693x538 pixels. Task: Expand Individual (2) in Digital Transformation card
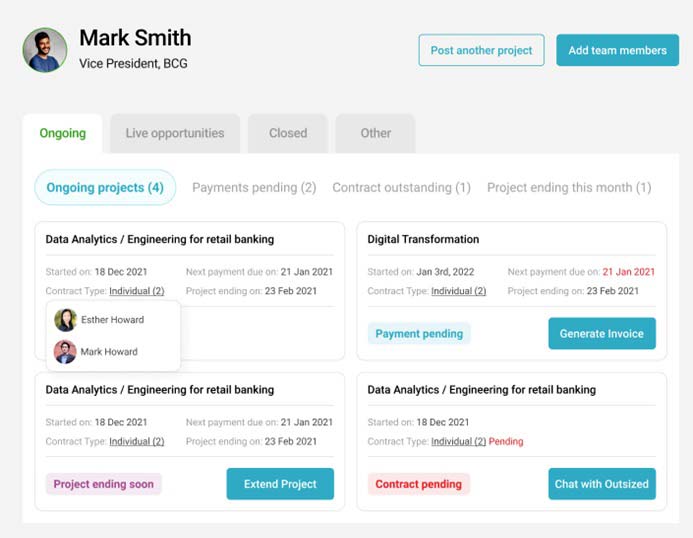(459, 291)
